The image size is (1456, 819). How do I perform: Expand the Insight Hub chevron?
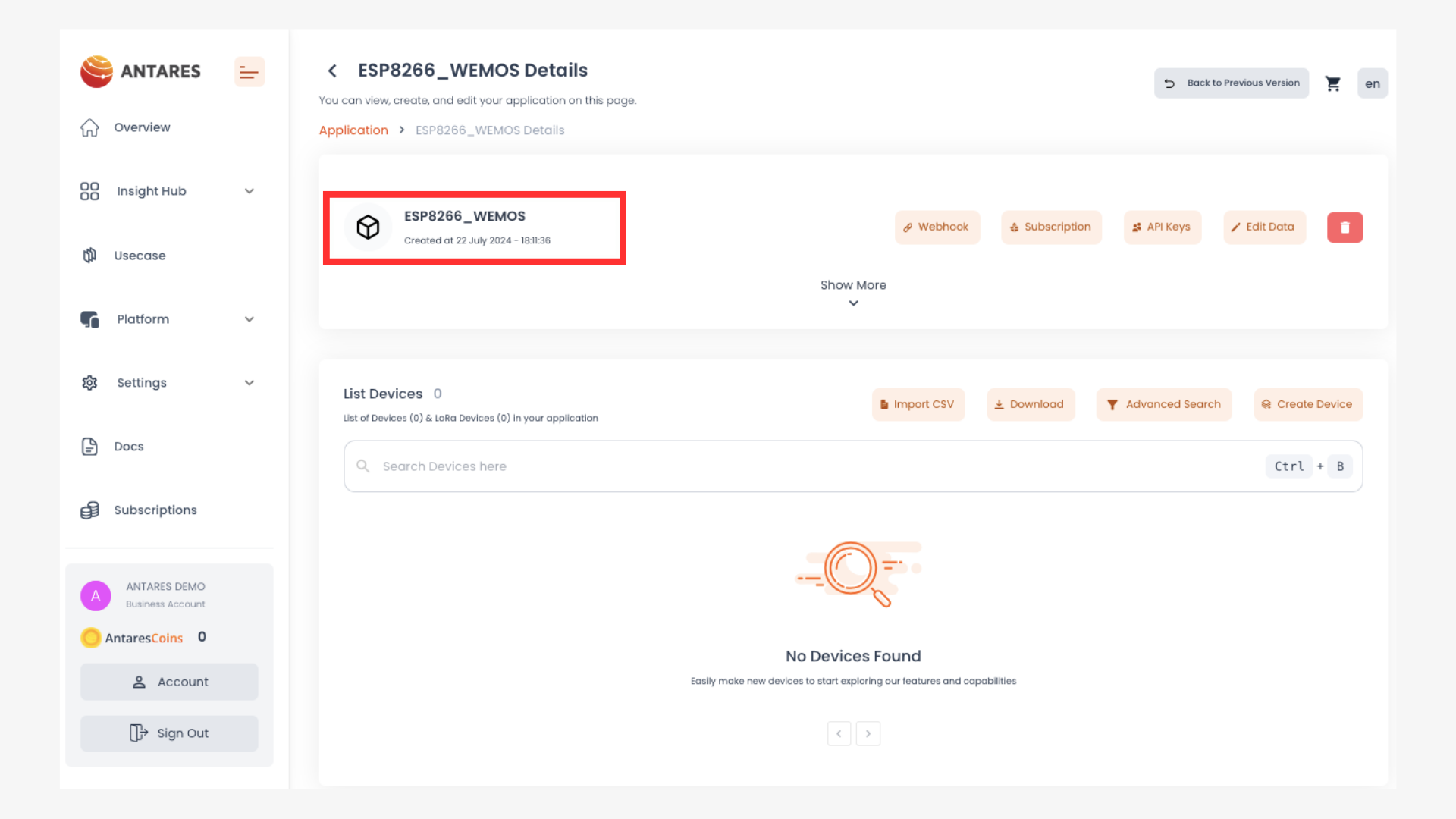[249, 191]
